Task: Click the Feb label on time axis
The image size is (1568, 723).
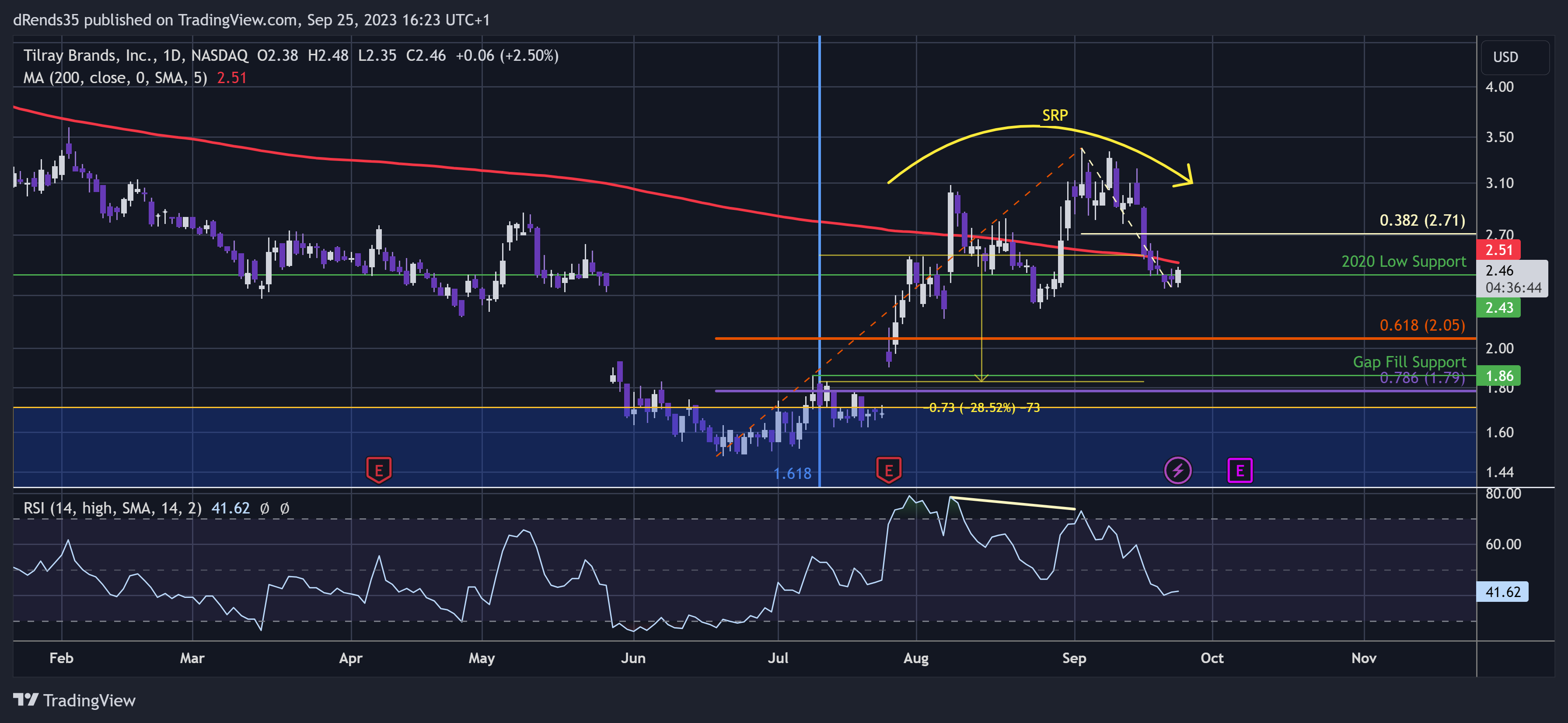Action: (x=62, y=658)
